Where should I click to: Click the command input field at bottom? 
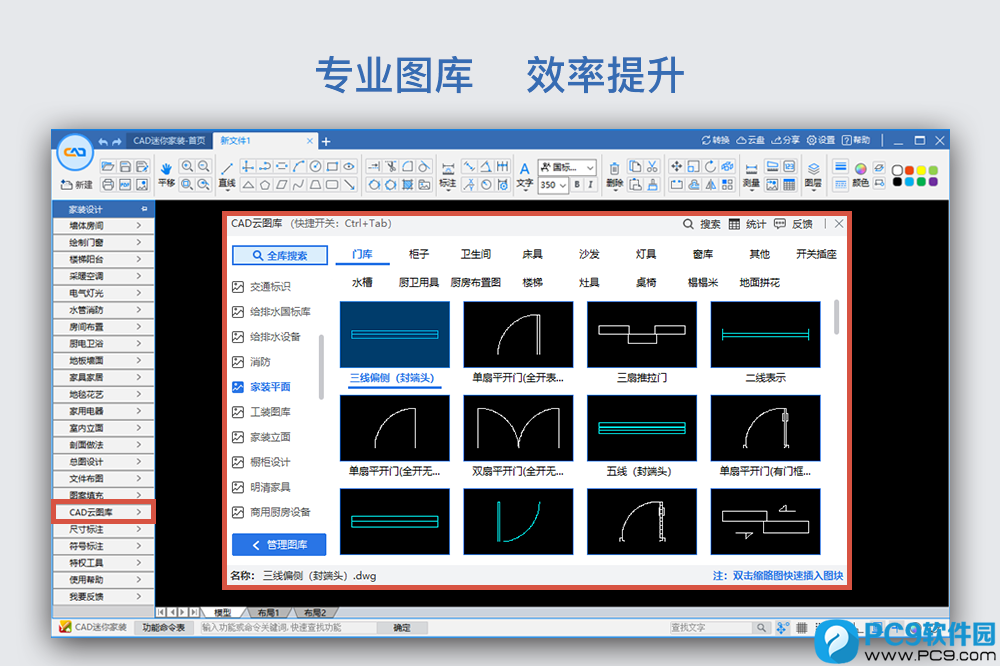[x=288, y=628]
